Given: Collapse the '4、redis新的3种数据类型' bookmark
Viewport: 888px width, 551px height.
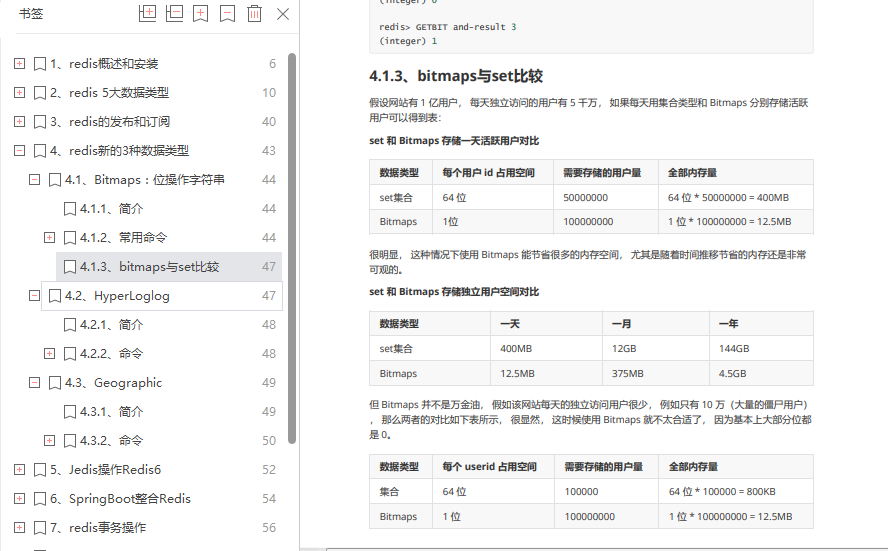Looking at the screenshot, I should [19, 150].
